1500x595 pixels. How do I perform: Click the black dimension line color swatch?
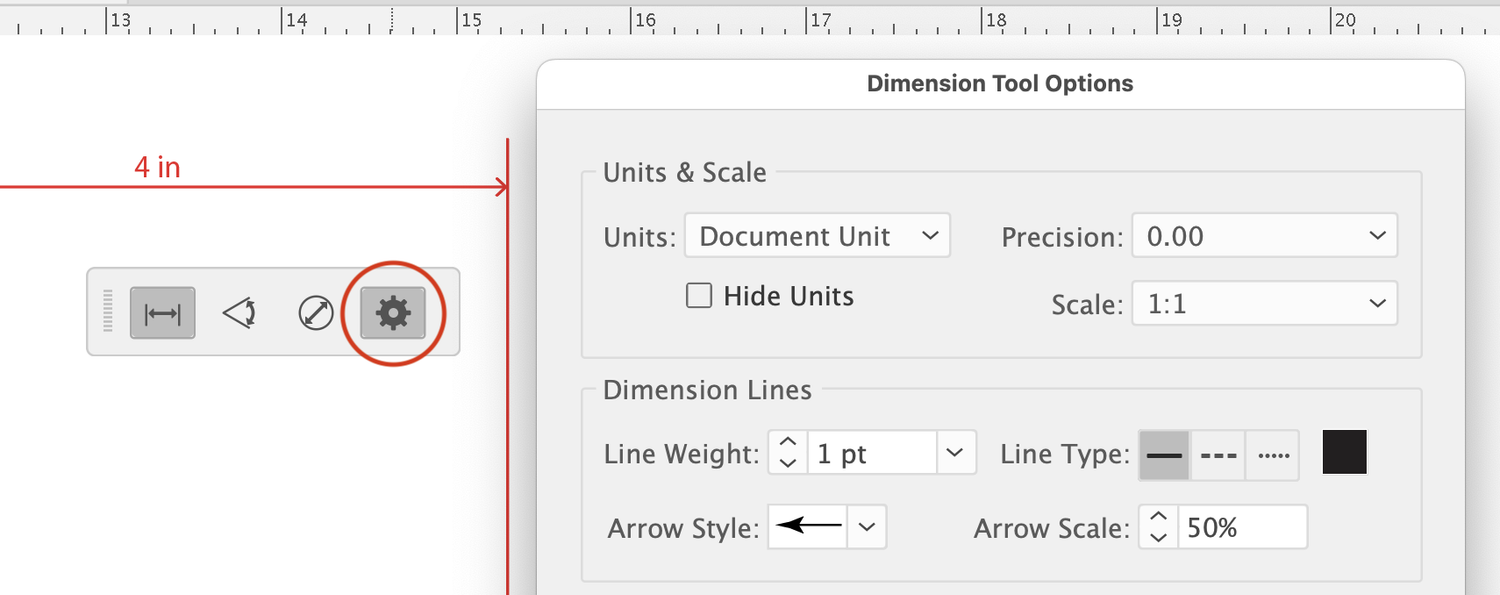(x=1344, y=452)
